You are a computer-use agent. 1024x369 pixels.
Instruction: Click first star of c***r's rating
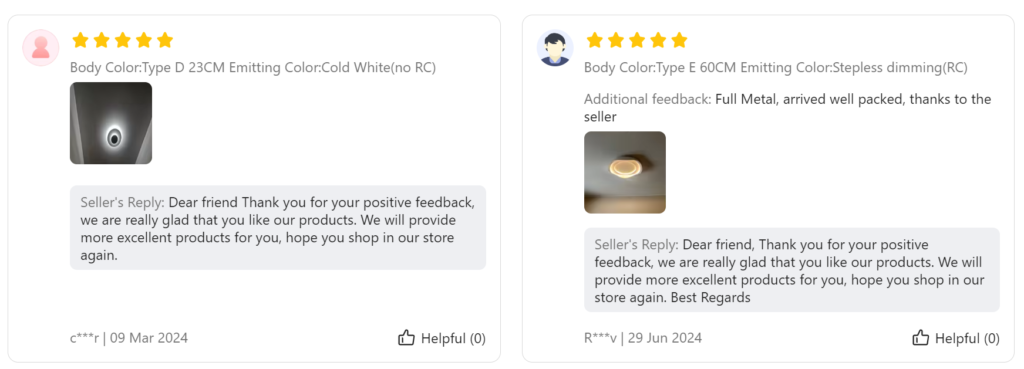coord(80,40)
